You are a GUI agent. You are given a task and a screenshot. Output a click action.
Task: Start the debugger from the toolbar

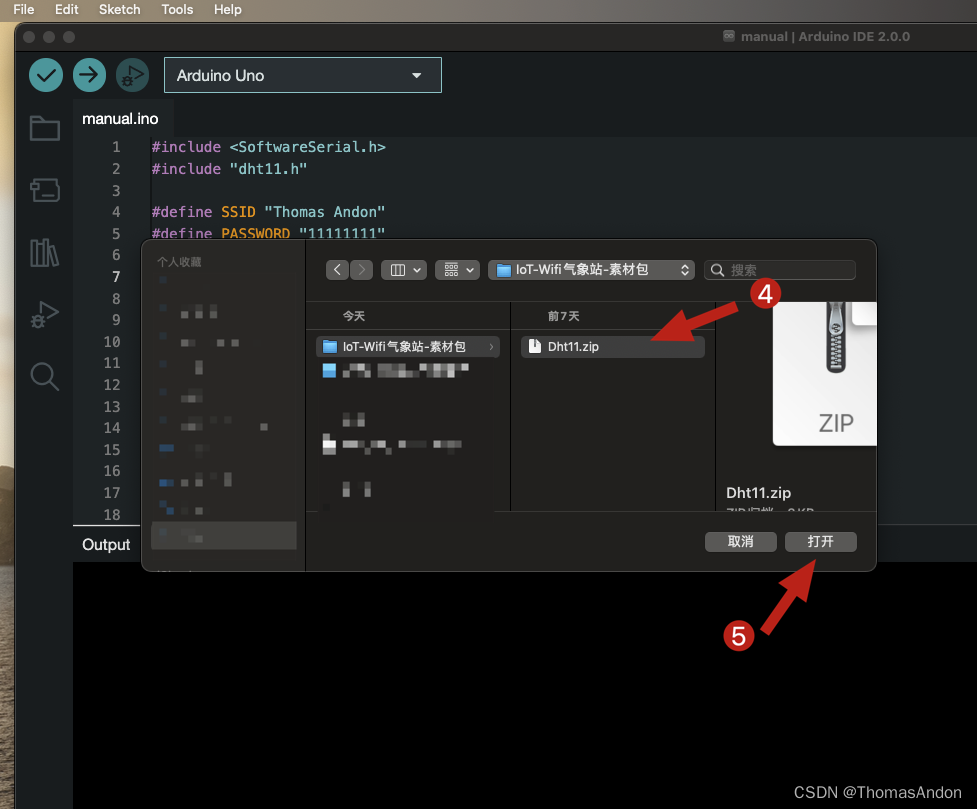click(x=132, y=75)
